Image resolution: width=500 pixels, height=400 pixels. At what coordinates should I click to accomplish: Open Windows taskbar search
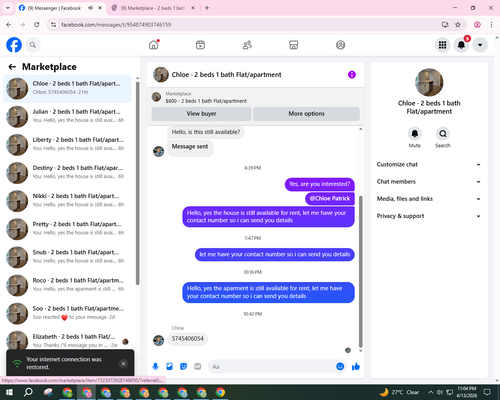pos(28,392)
